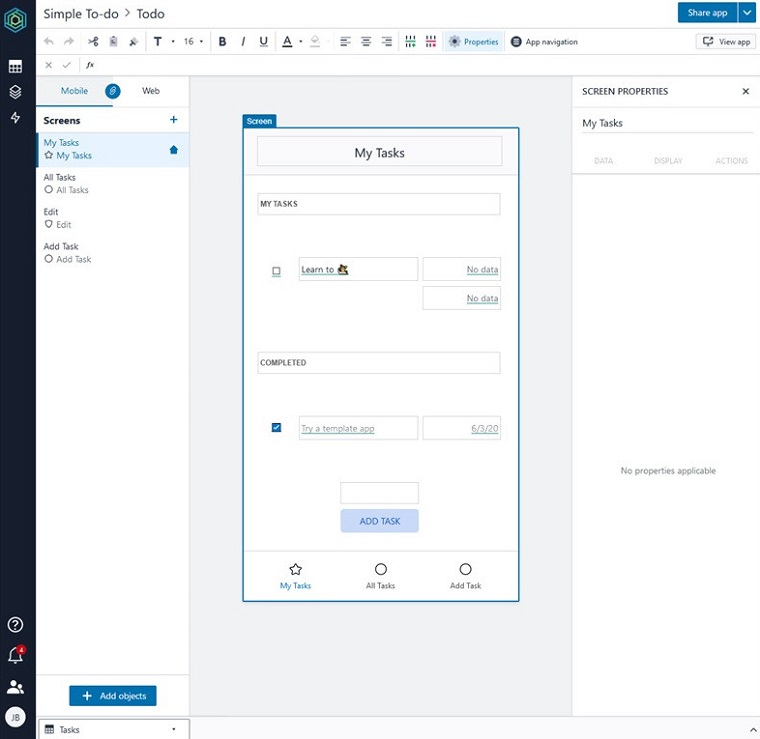Toggle bold formatting
The height and width of the screenshot is (739, 760).
(x=222, y=42)
